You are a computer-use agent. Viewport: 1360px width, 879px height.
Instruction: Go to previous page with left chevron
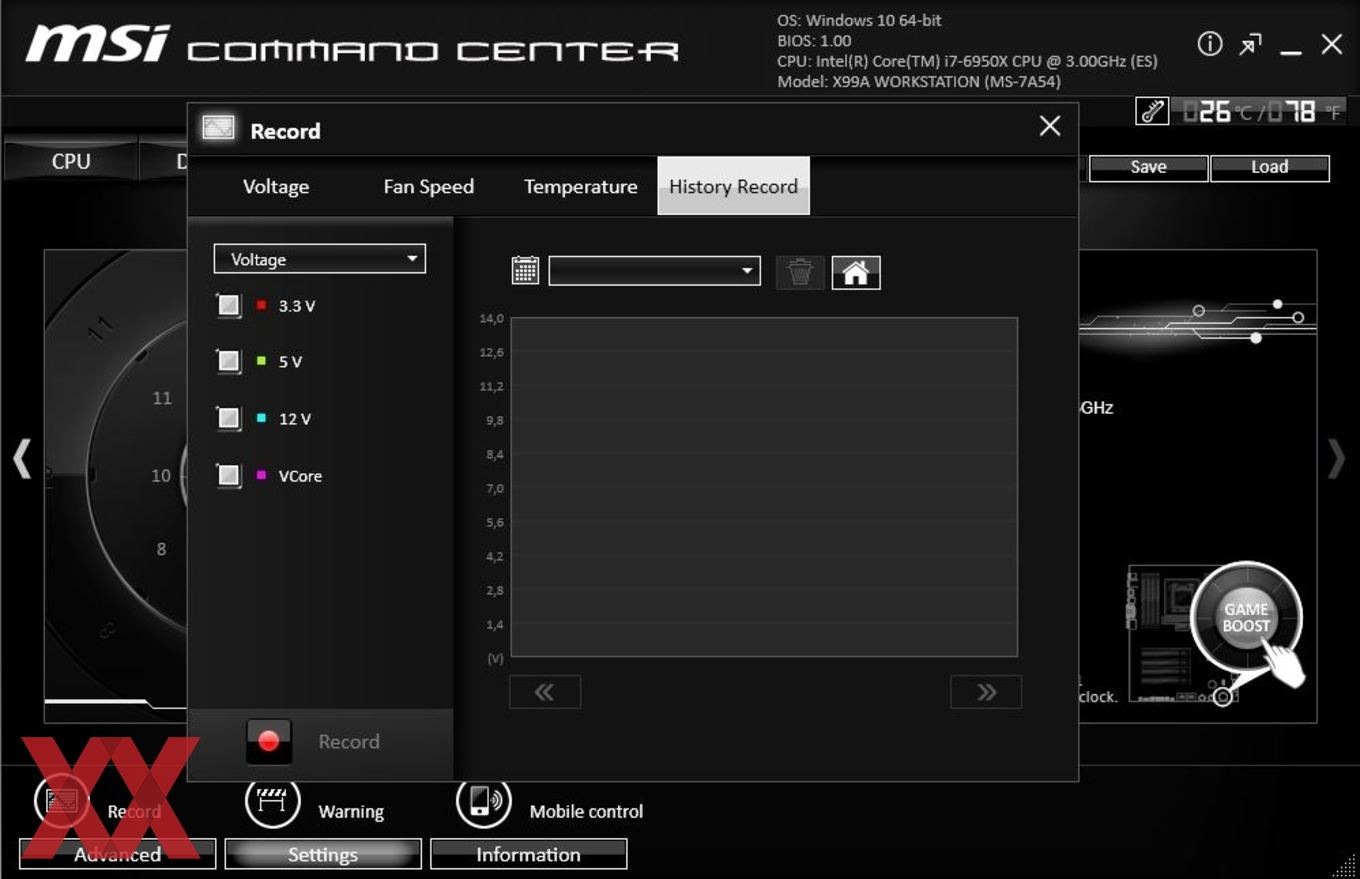545,692
